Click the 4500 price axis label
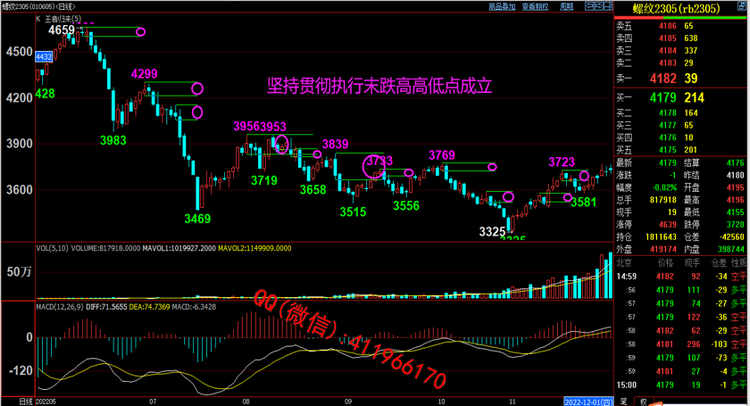This screenshot has width=750, height=406. tap(19, 52)
